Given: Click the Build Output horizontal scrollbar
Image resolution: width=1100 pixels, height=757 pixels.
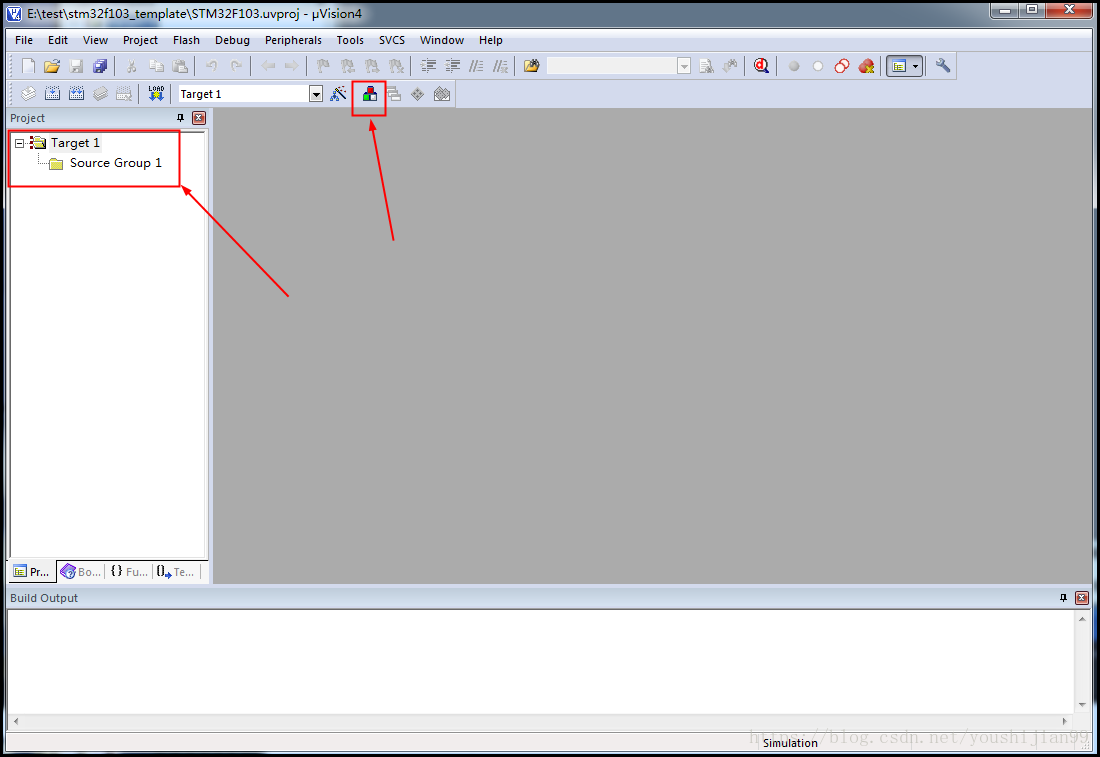Looking at the screenshot, I should pyautogui.click(x=540, y=721).
